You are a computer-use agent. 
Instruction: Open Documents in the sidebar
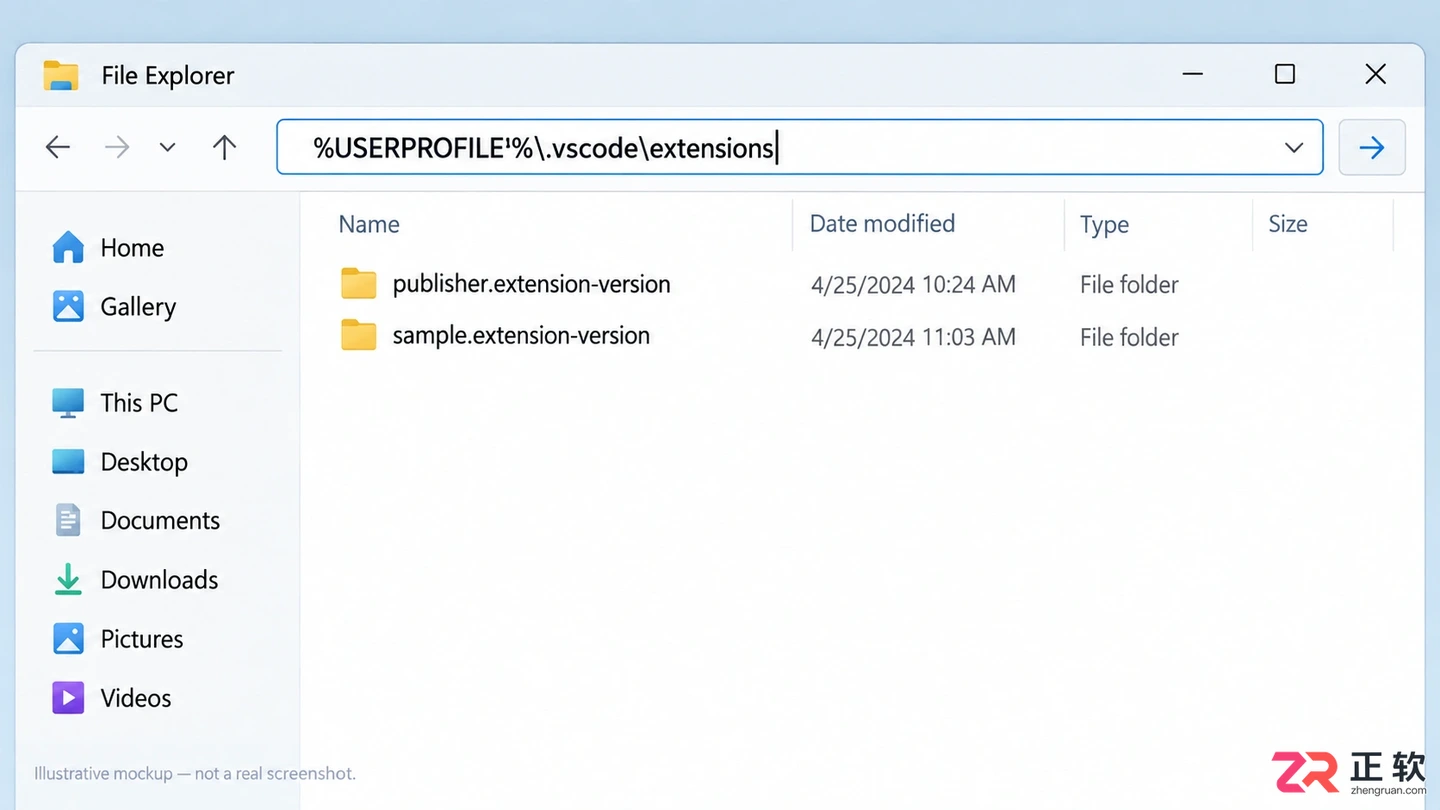pos(158,521)
